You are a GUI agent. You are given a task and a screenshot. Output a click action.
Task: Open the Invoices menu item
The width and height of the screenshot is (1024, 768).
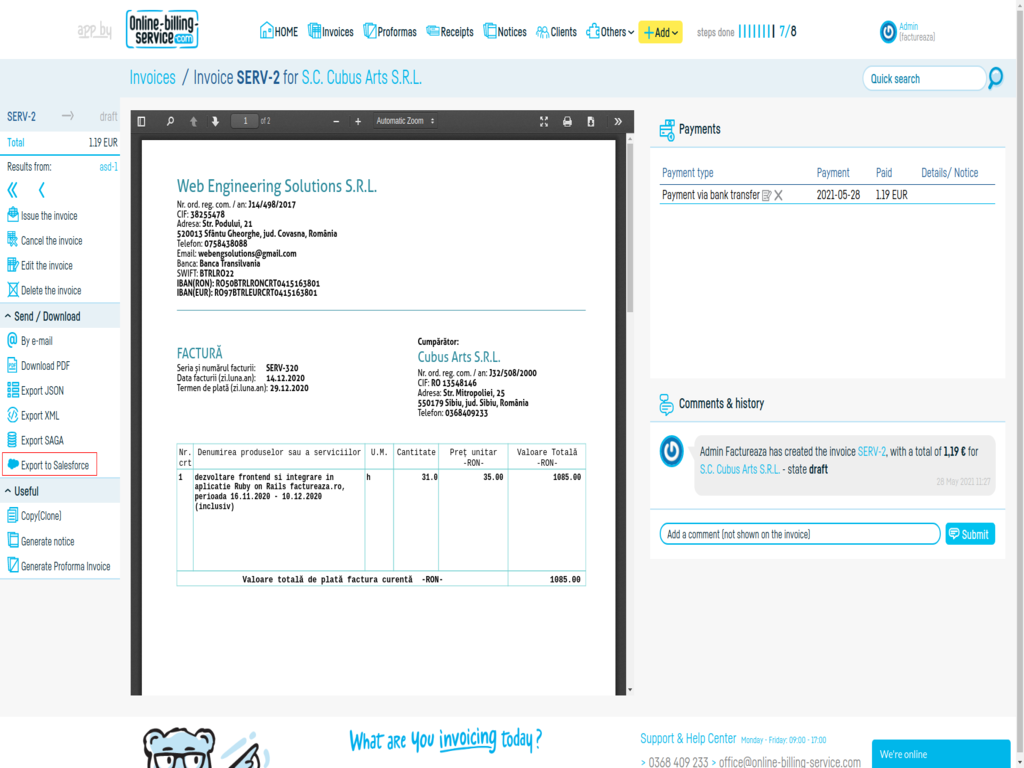(330, 32)
